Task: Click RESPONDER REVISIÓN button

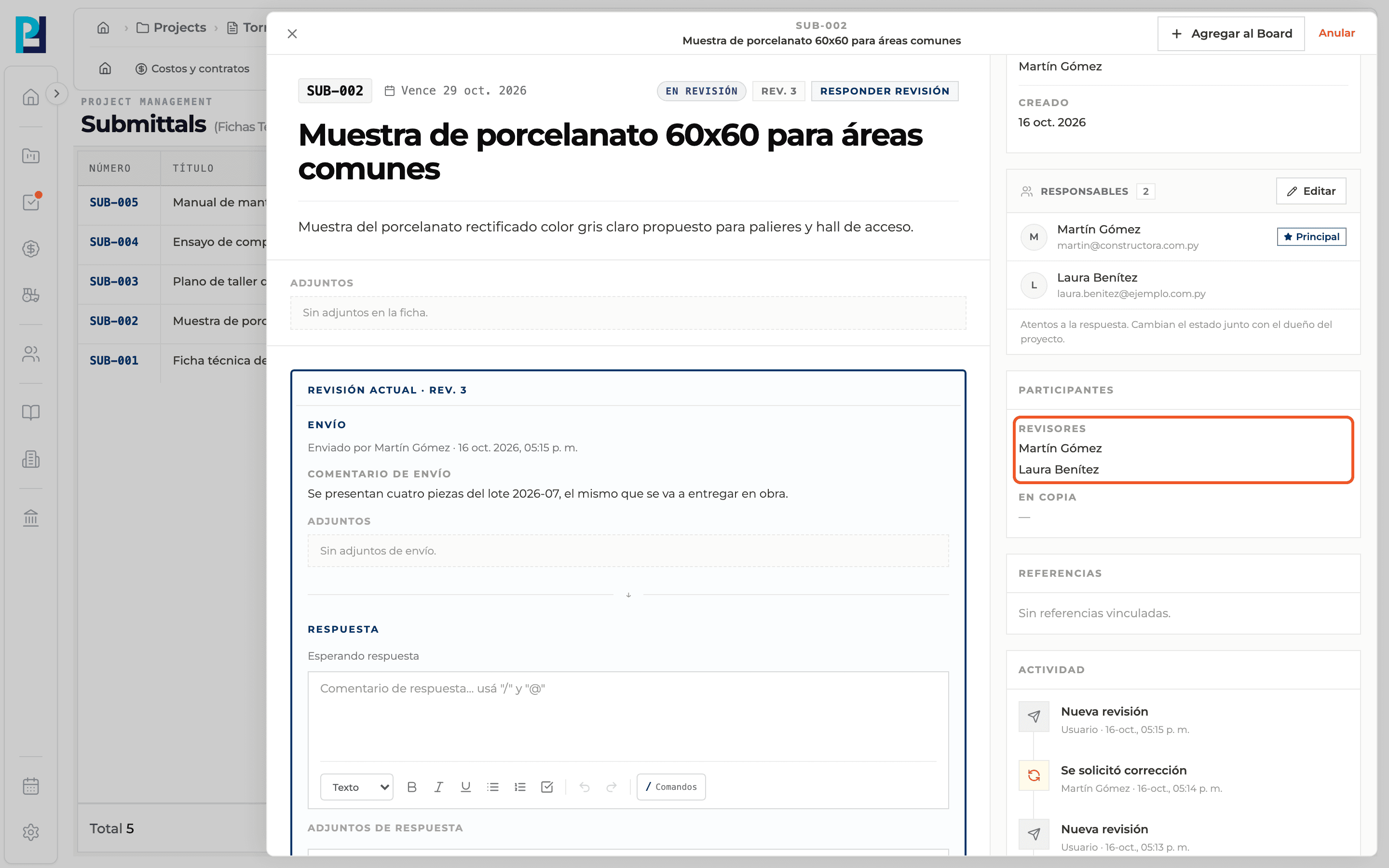Action: [885, 91]
